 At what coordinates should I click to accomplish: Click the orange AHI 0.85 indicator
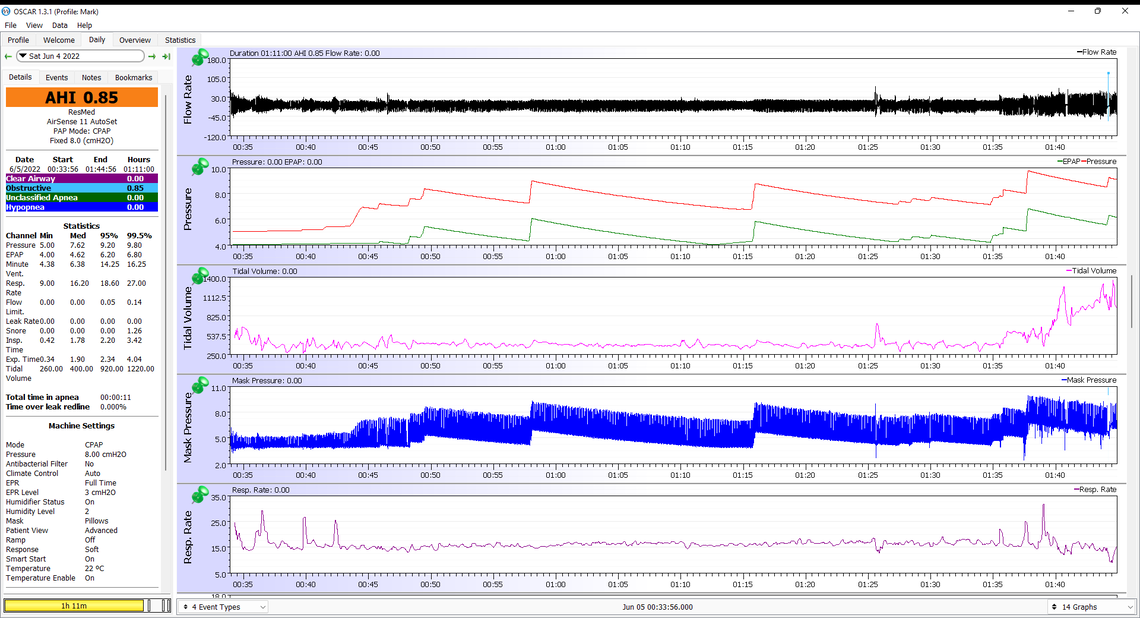point(81,97)
